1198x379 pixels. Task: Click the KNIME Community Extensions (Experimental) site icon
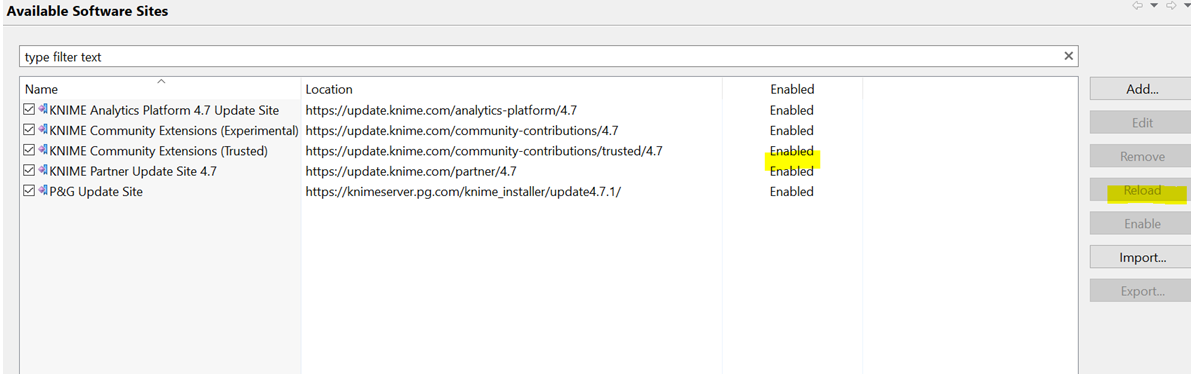43,130
